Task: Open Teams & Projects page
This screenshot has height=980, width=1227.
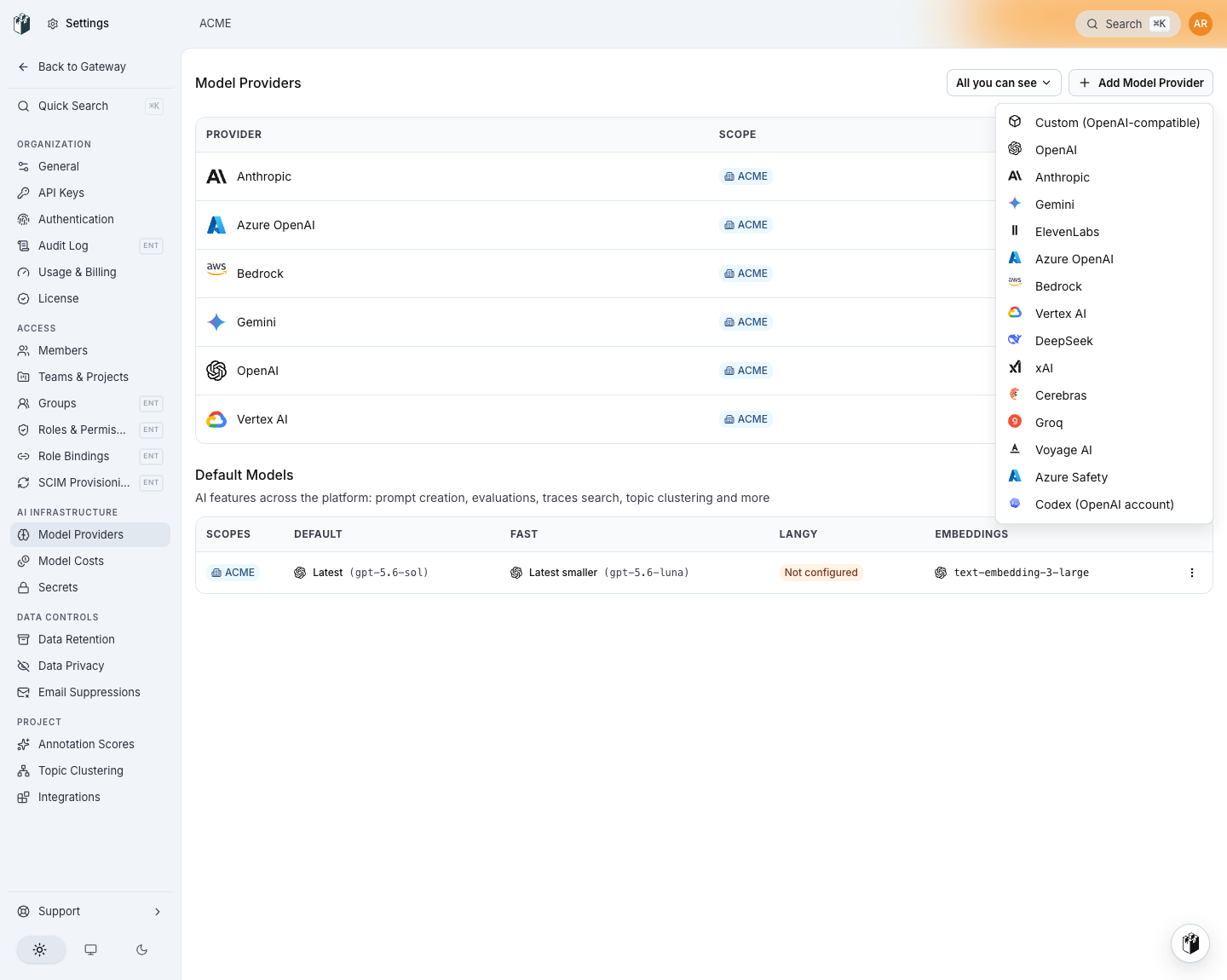Action: tap(90, 378)
